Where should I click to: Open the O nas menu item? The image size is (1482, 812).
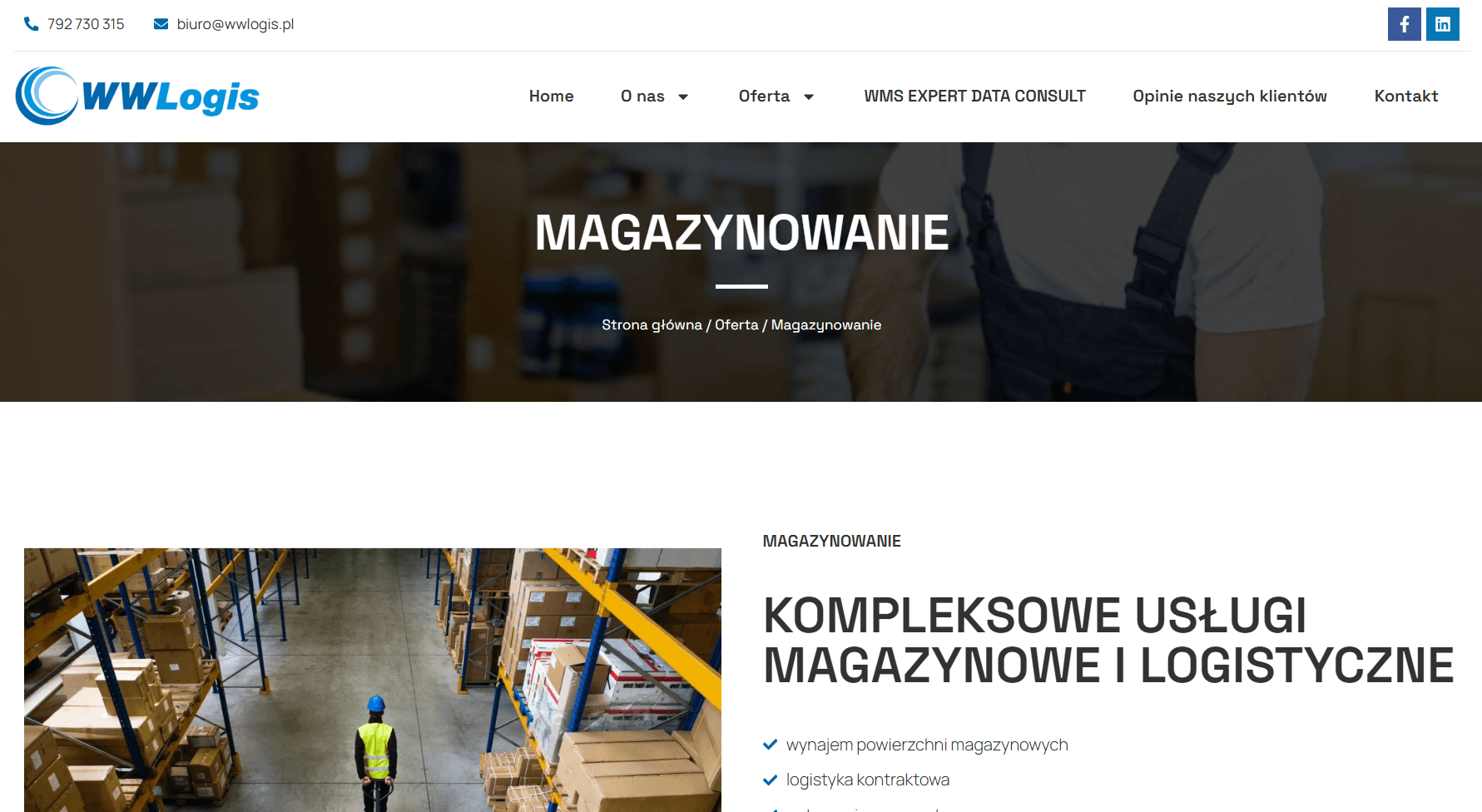click(x=642, y=97)
